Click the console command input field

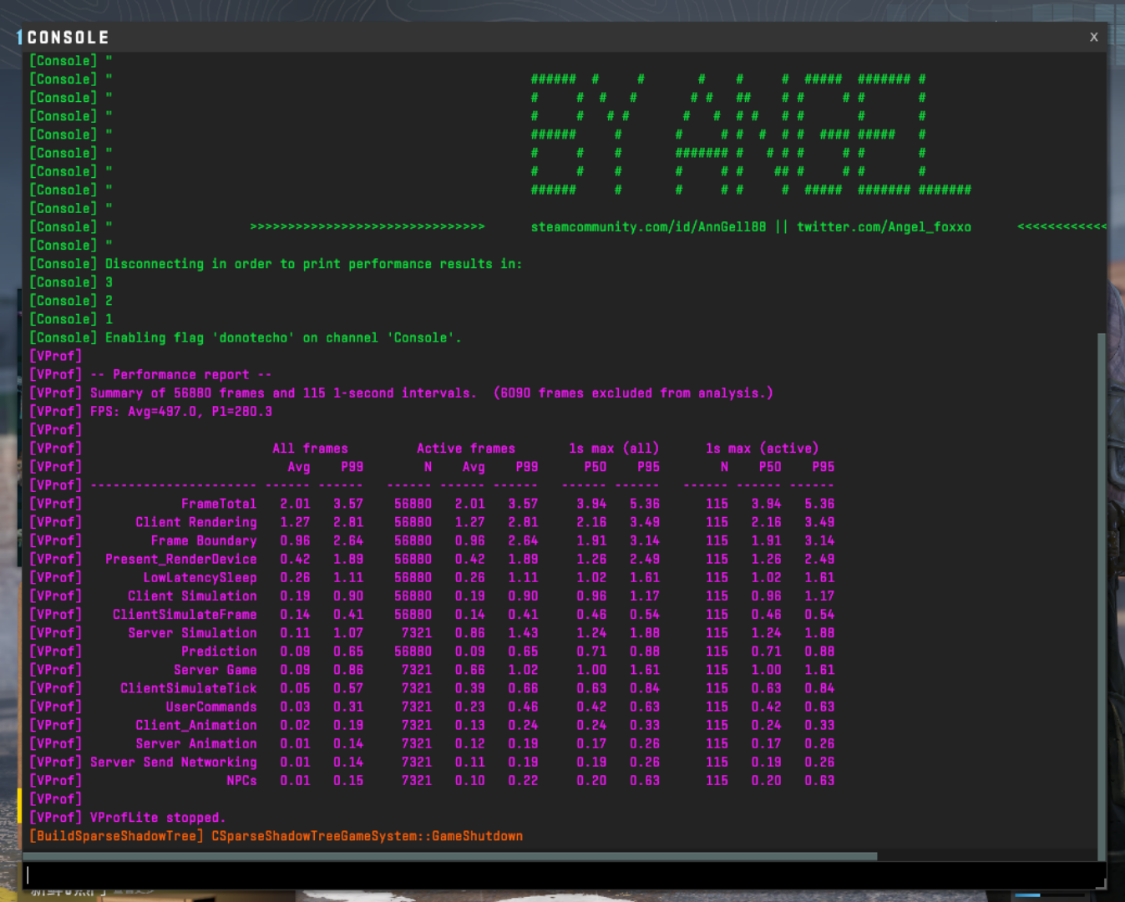[x=564, y=875]
